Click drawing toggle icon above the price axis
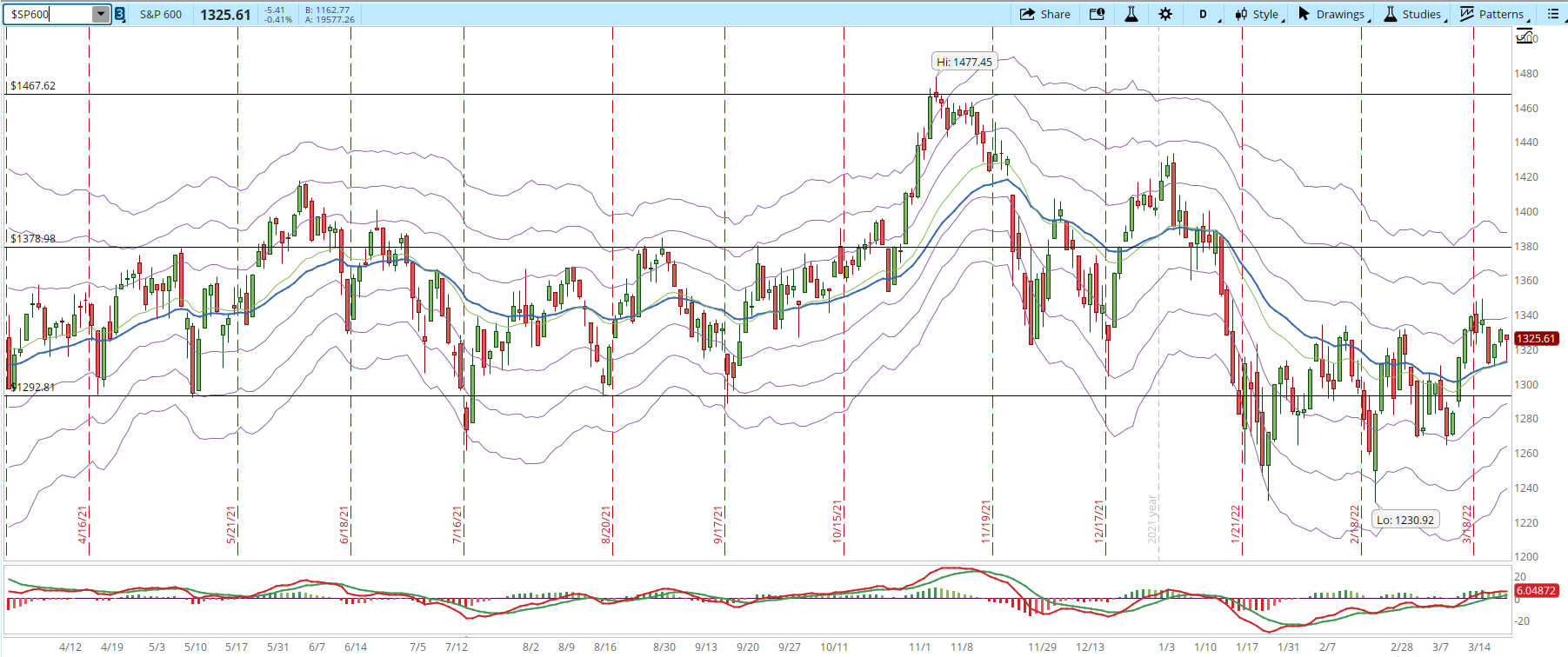 tap(1524, 36)
